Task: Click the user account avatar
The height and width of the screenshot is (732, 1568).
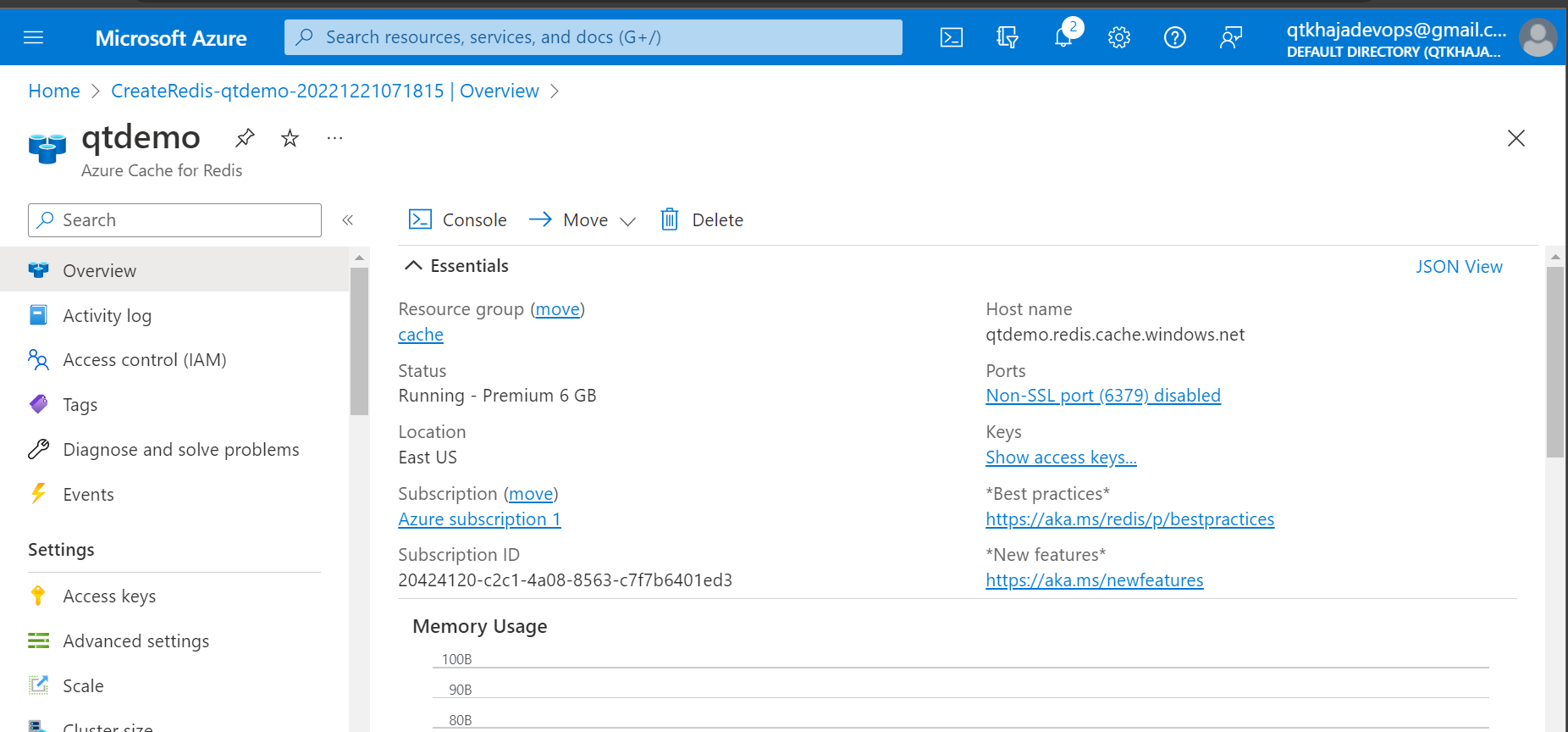Action: click(1538, 37)
